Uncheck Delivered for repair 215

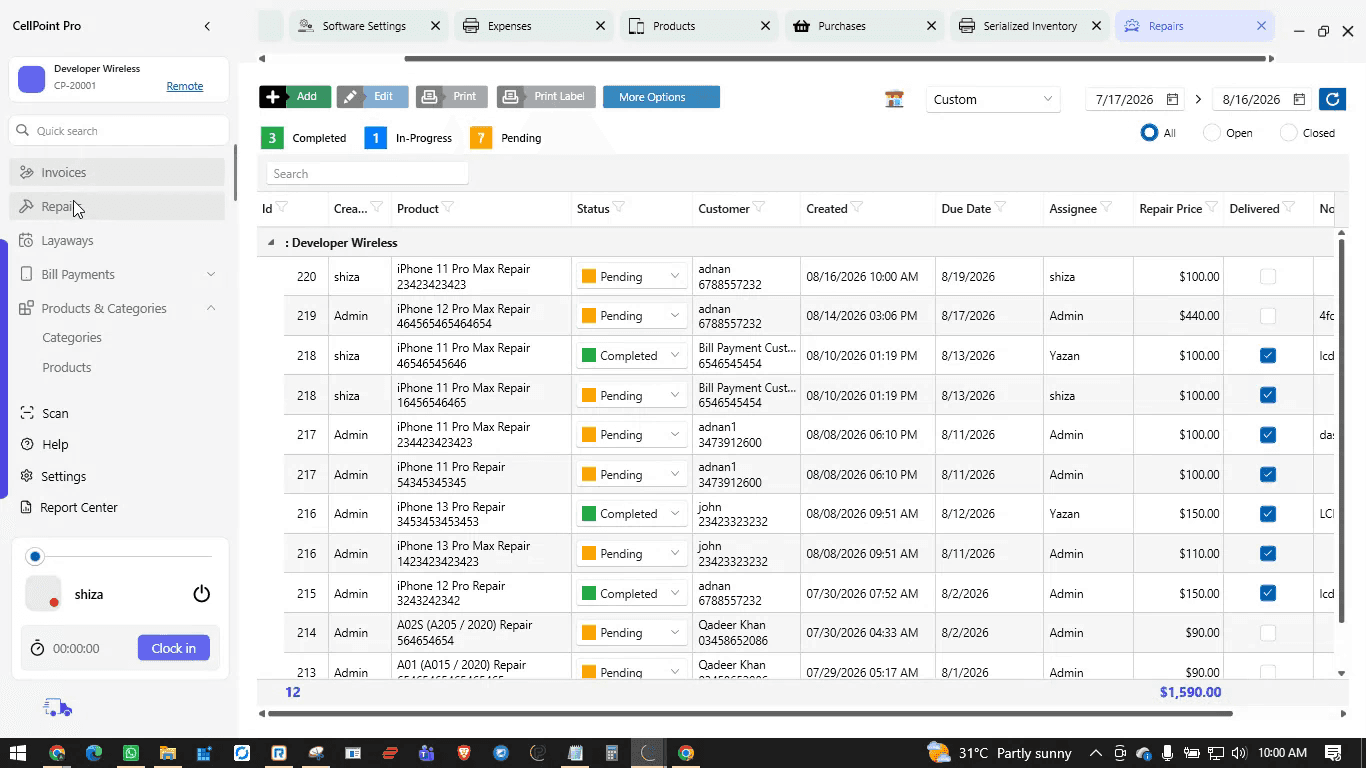[x=1268, y=593]
